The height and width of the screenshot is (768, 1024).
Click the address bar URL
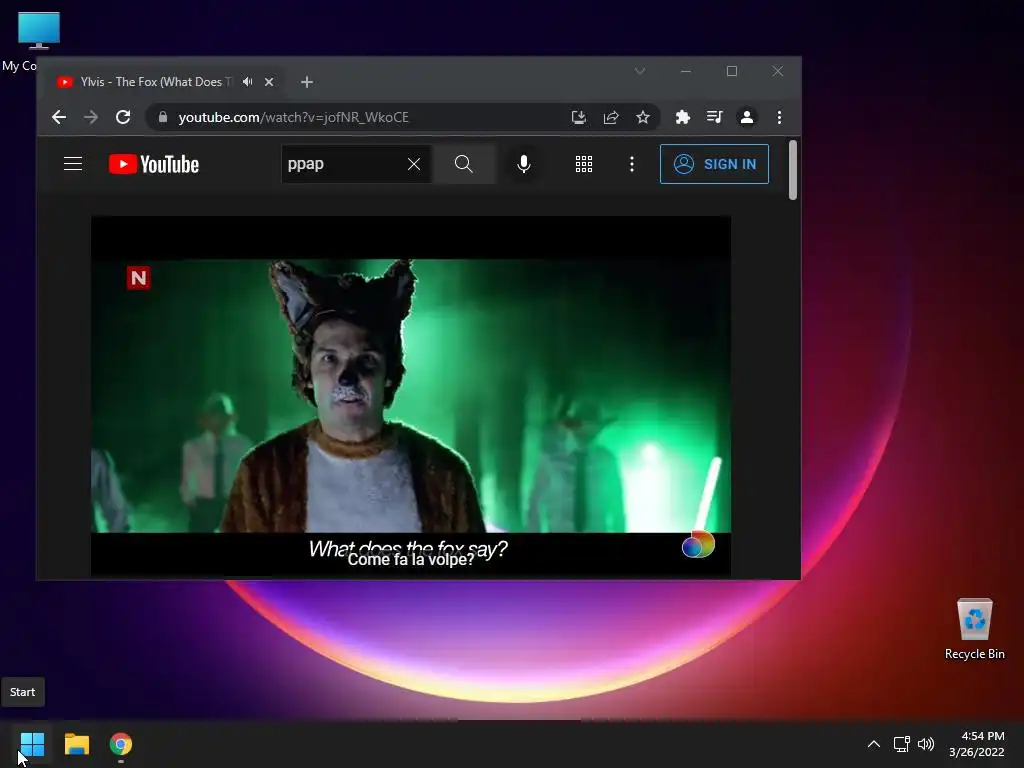click(x=293, y=117)
